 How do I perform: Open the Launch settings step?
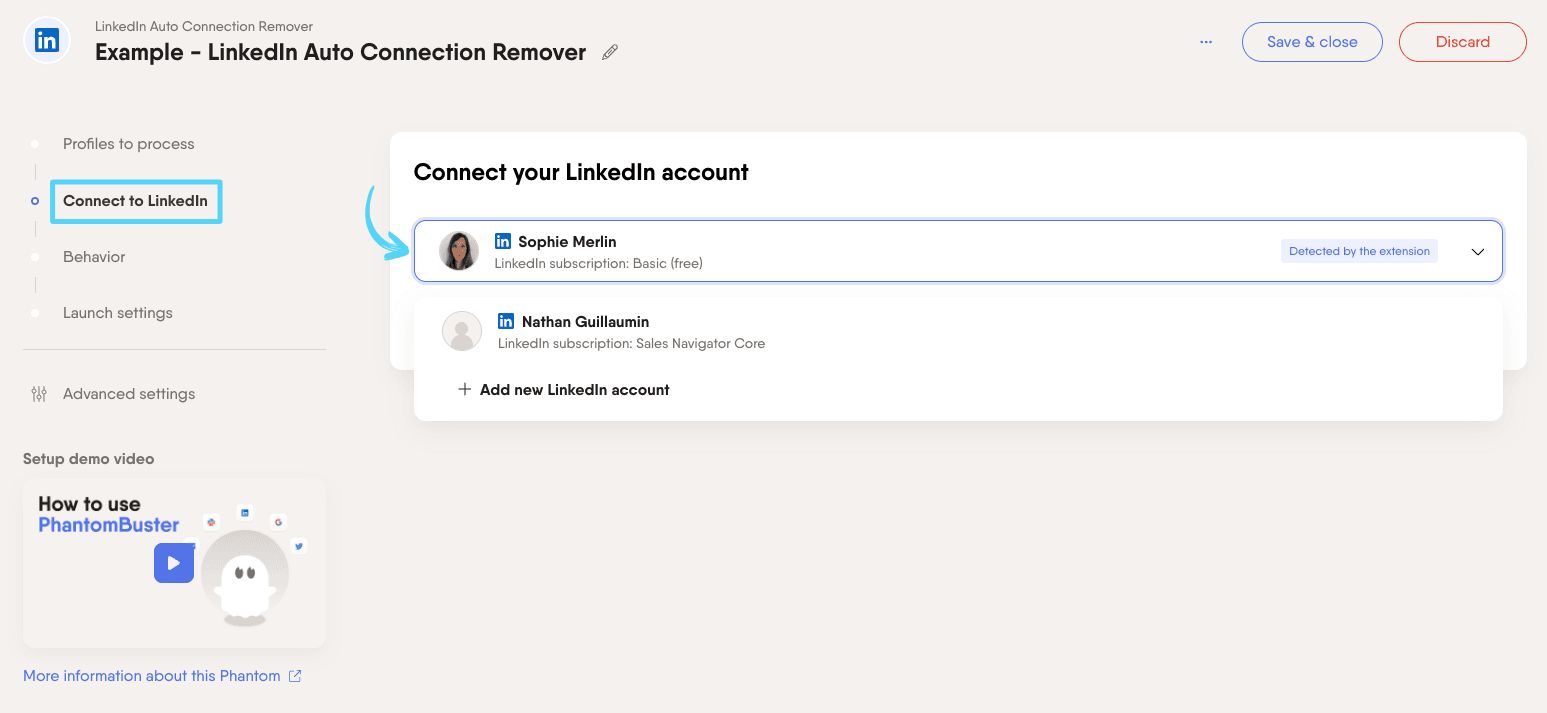coord(118,313)
